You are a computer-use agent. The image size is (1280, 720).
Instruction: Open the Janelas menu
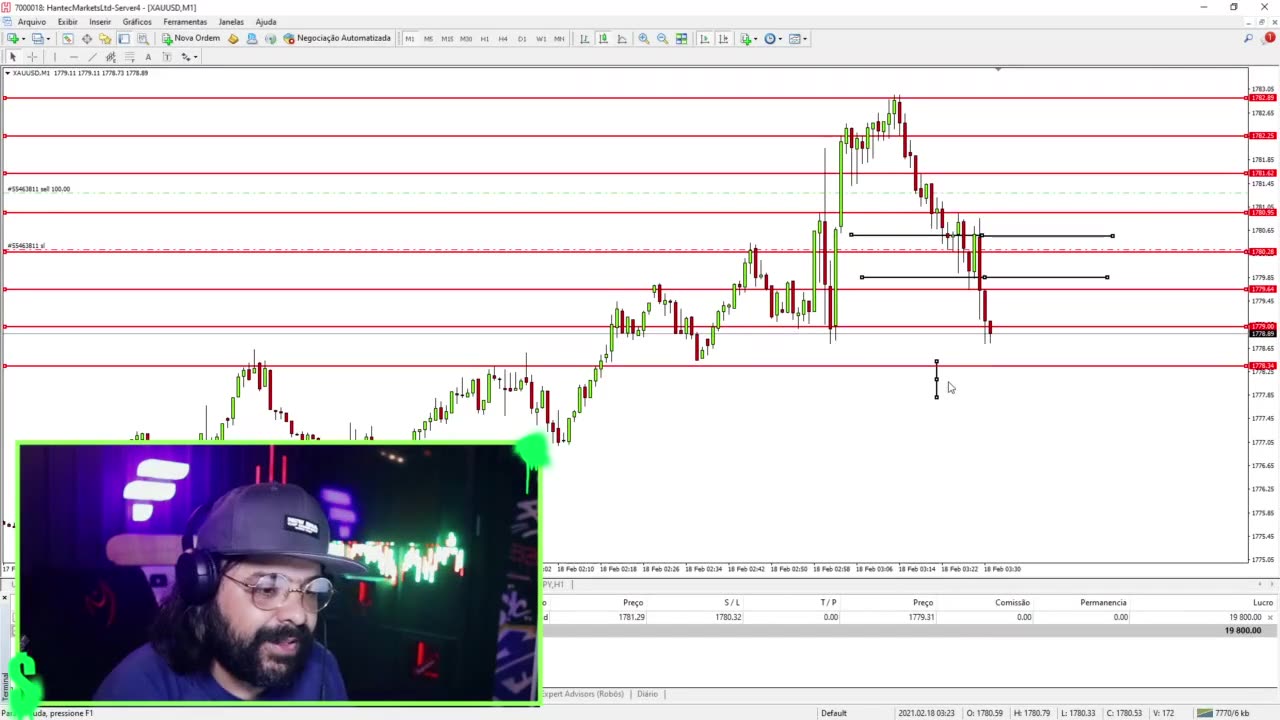tap(231, 21)
